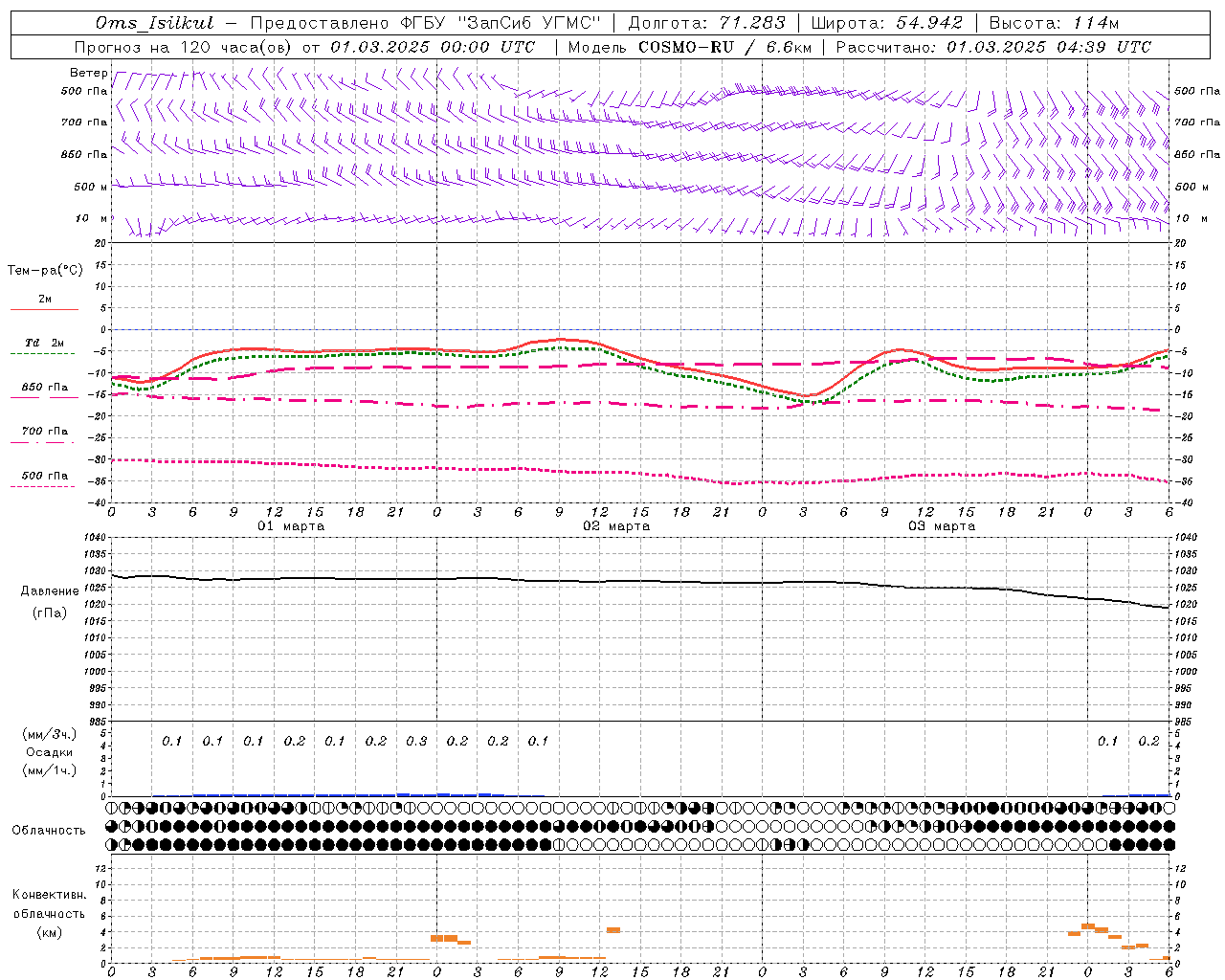Click the (мм/3ч.) precipitation unit label

pyautogui.click(x=50, y=734)
